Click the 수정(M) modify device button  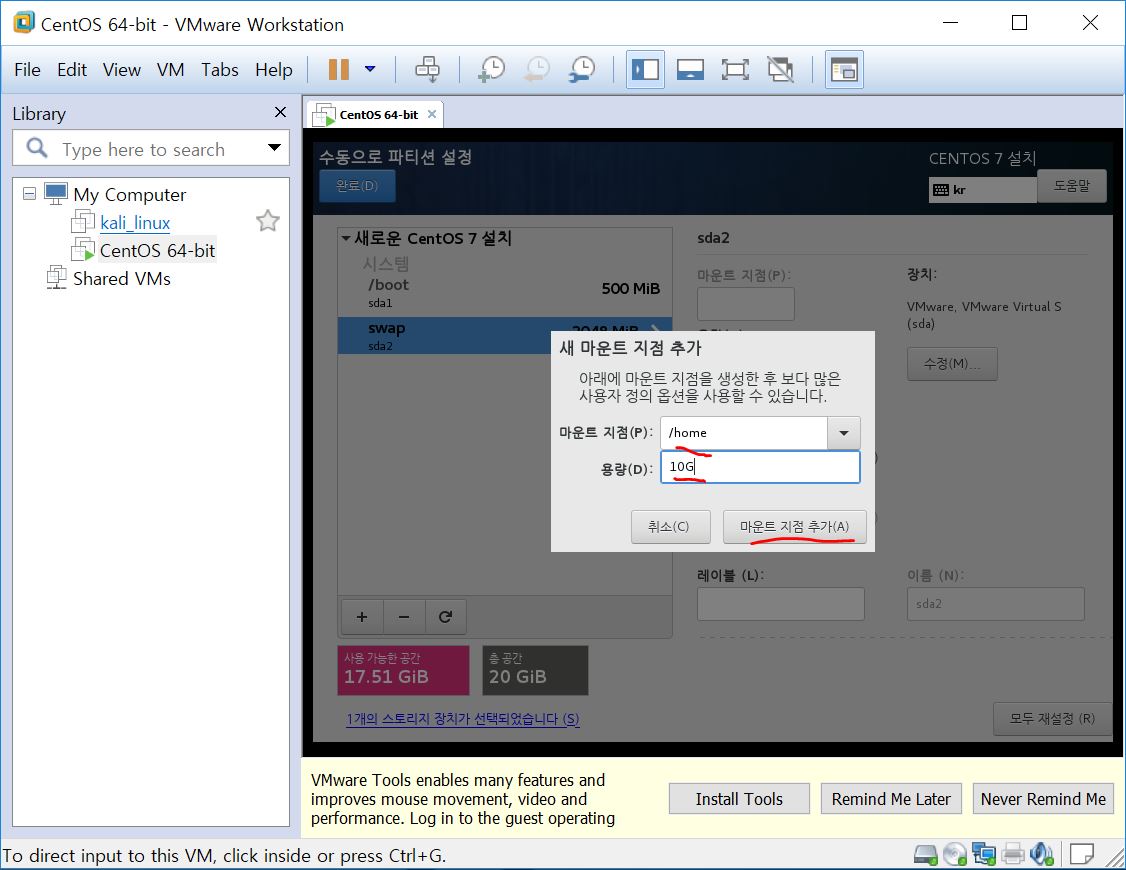tap(951, 364)
